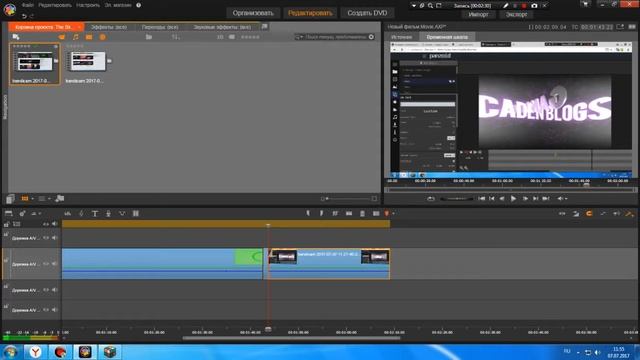Toggle the projects filter icon in library
The height and width of the screenshot is (360, 640).
(x=102, y=37)
